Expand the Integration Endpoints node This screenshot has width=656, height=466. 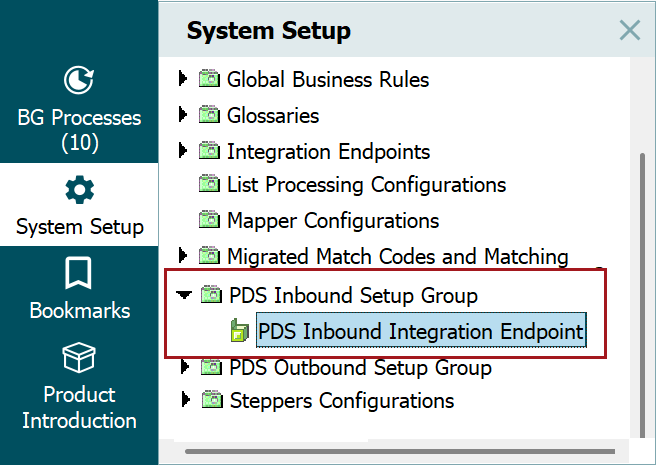[182, 150]
